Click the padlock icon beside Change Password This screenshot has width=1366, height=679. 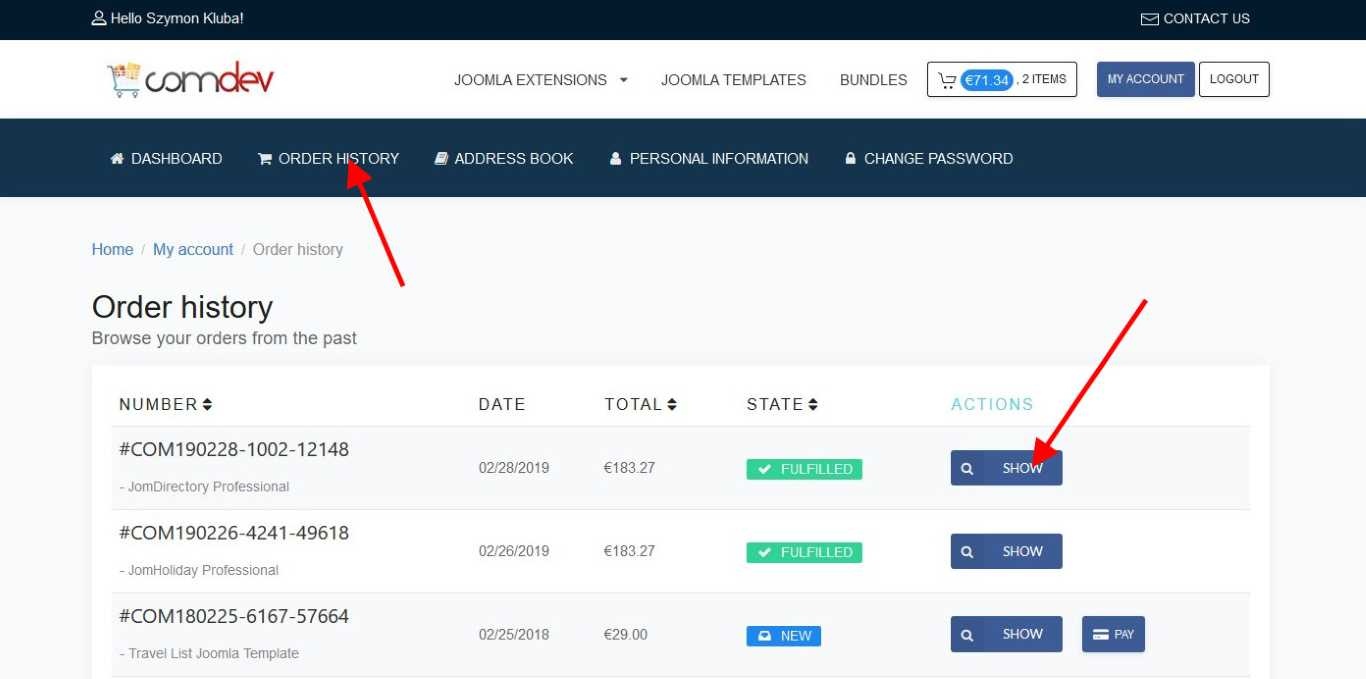click(x=851, y=158)
